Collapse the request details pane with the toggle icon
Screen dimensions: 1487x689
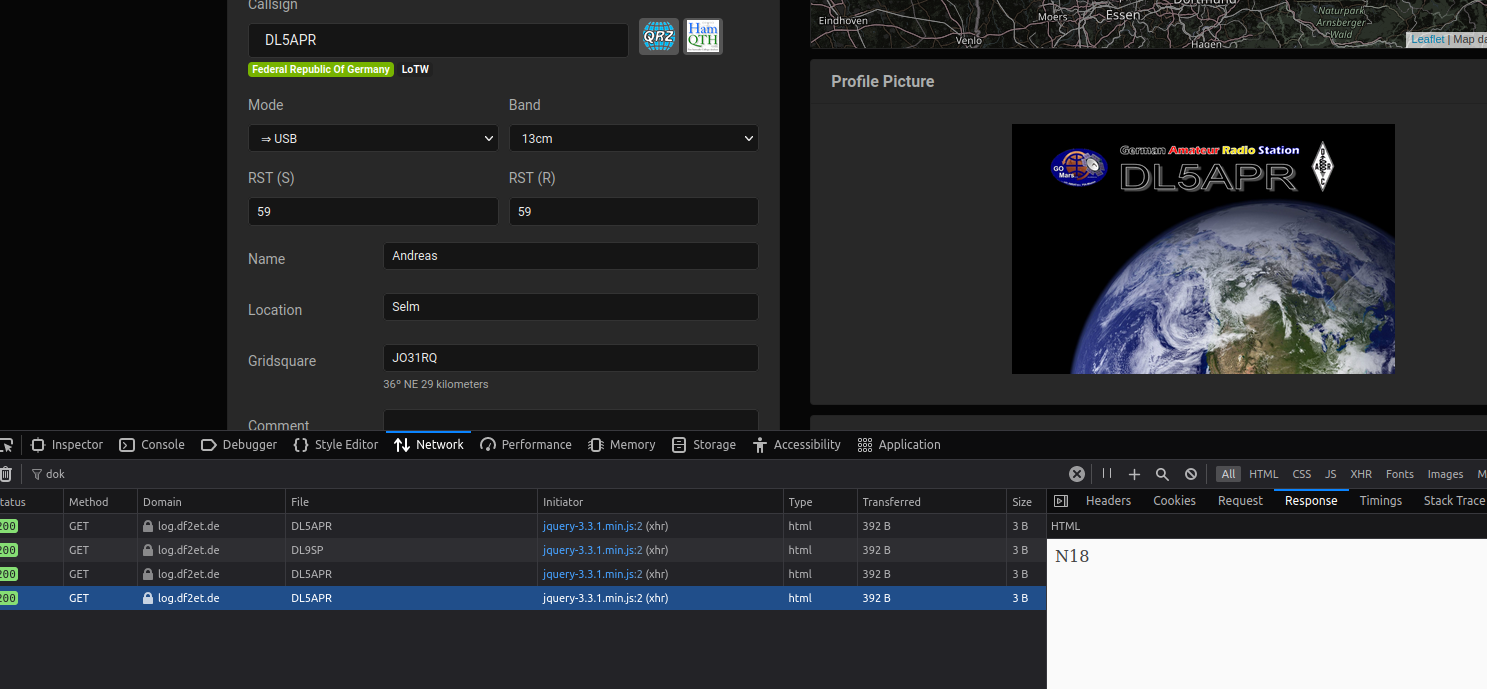[1061, 501]
